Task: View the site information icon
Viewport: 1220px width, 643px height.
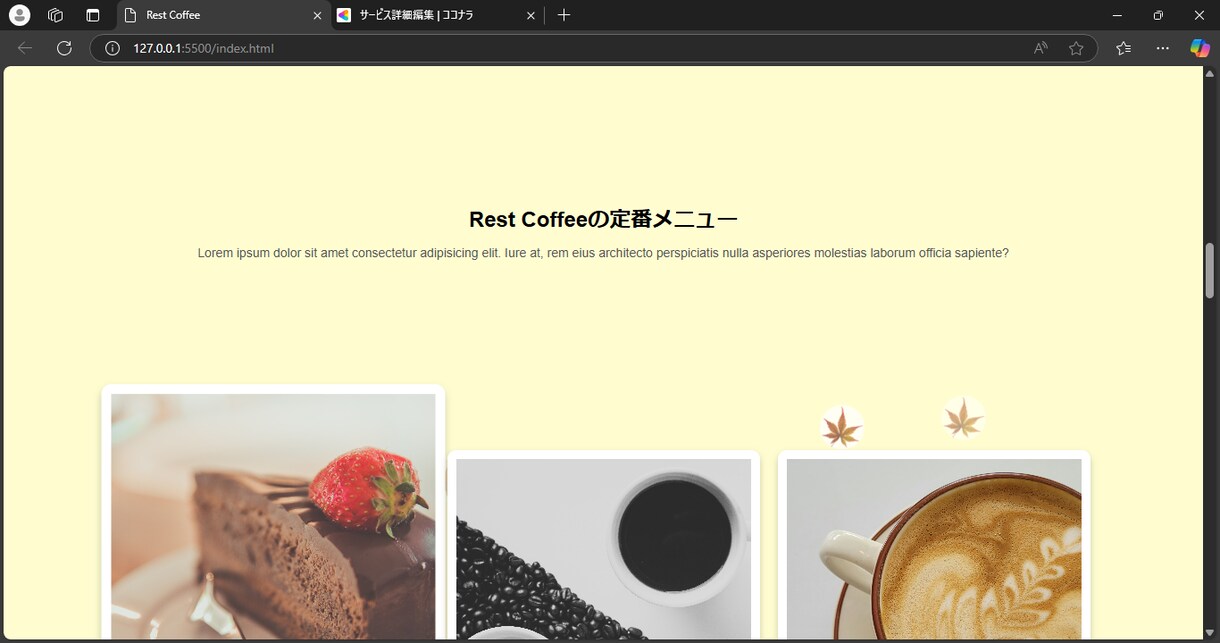Action: [113, 48]
